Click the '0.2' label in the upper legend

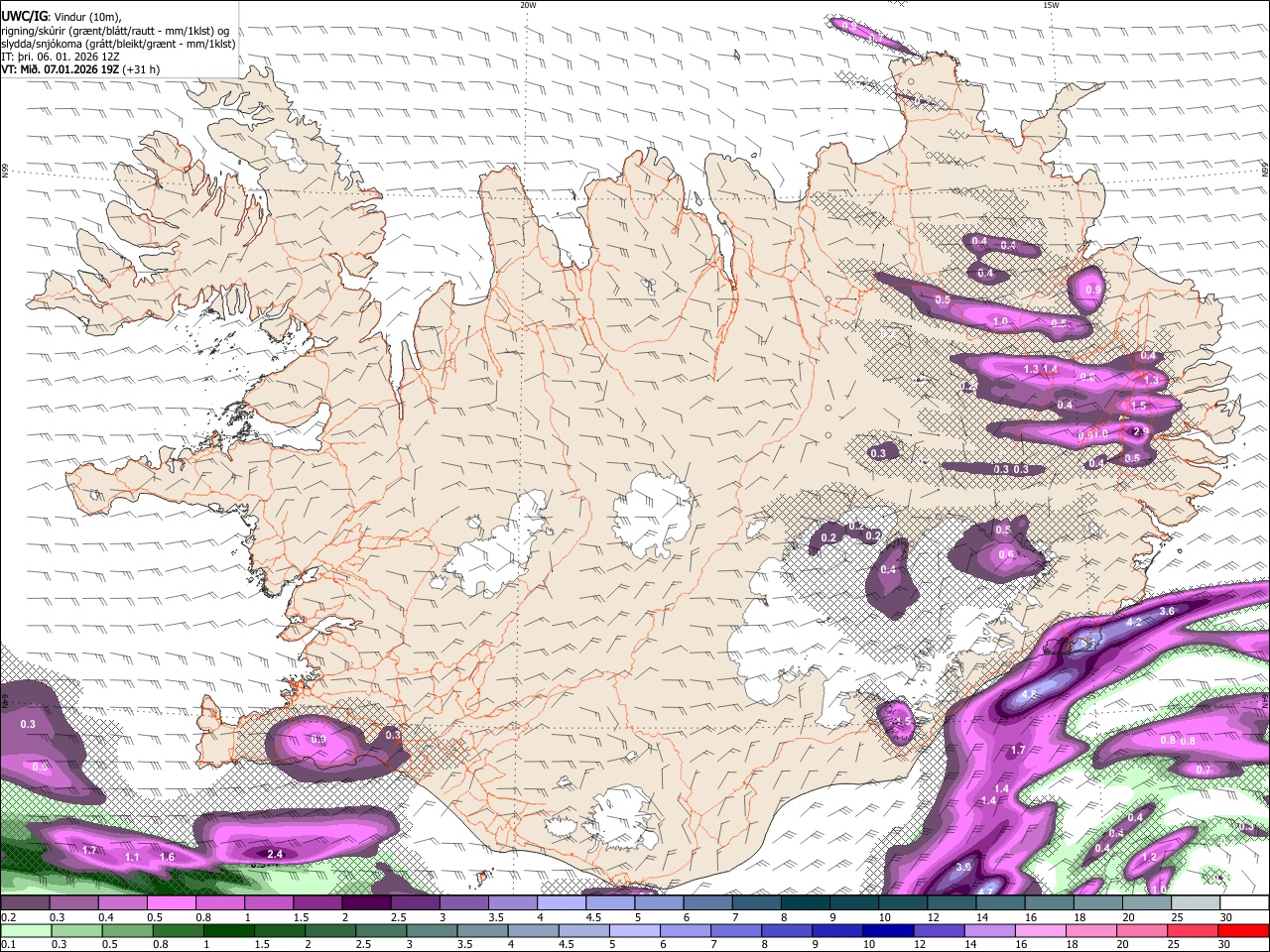[x=7, y=917]
